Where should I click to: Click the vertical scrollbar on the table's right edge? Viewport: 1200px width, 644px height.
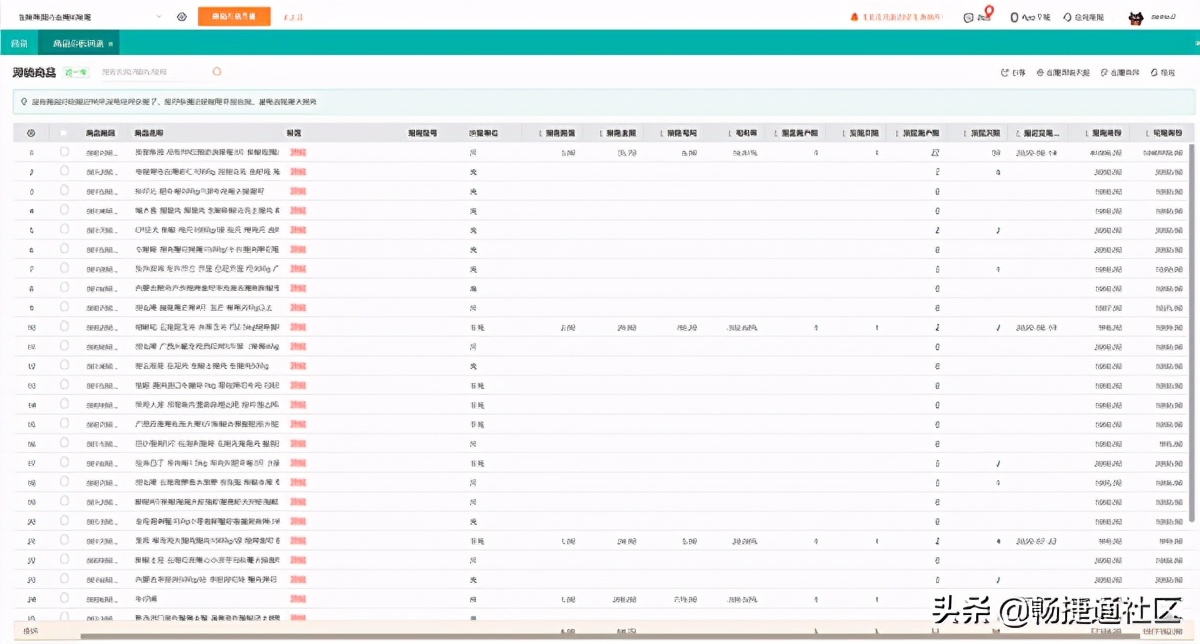(1190, 330)
